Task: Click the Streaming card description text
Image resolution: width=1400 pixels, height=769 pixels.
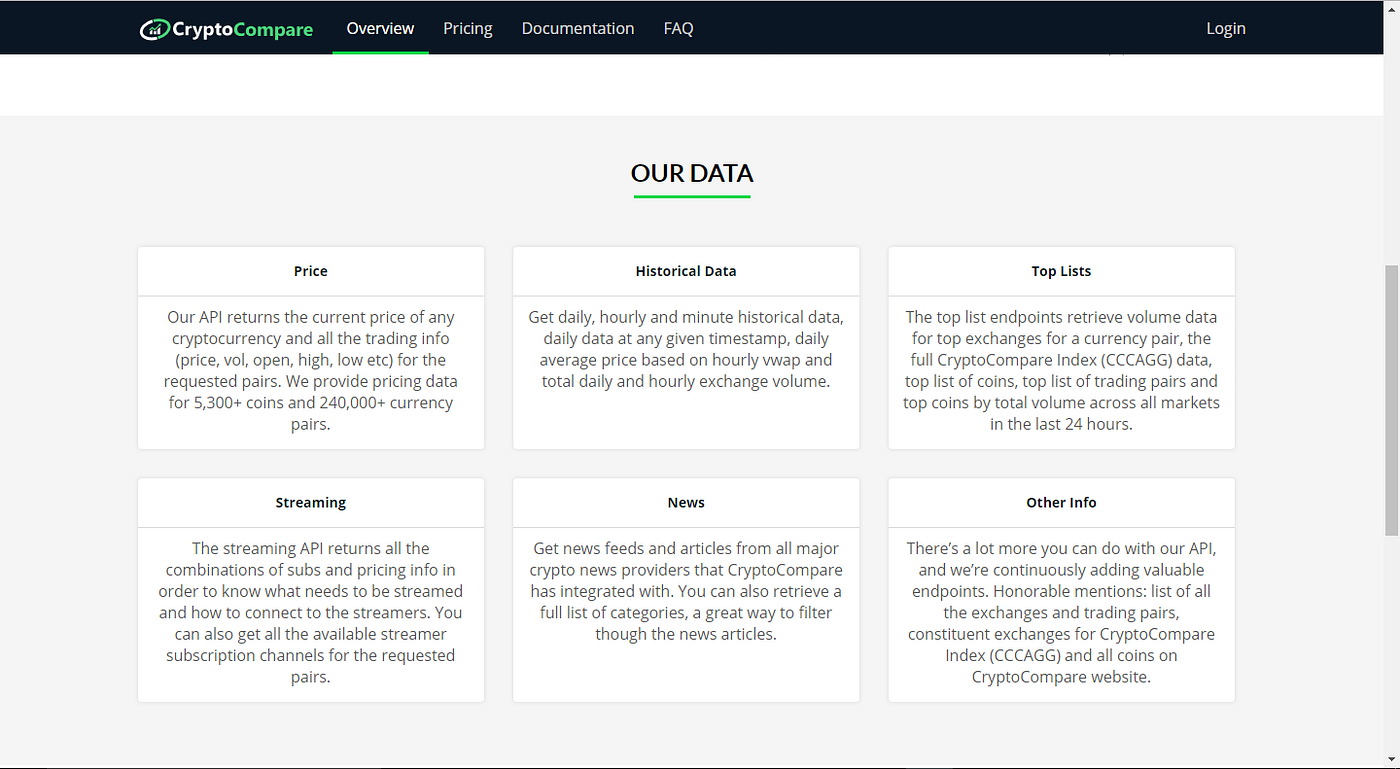Action: [311, 612]
